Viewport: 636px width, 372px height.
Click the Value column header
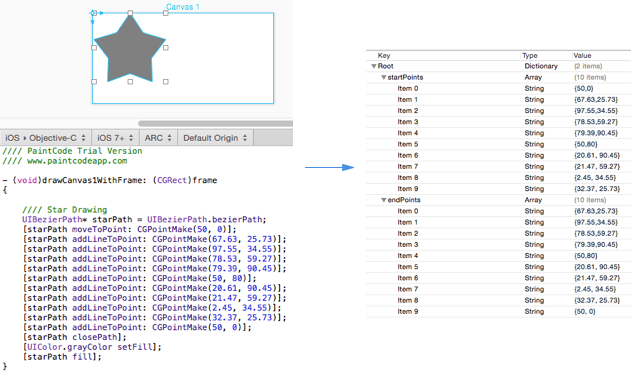pyautogui.click(x=582, y=56)
